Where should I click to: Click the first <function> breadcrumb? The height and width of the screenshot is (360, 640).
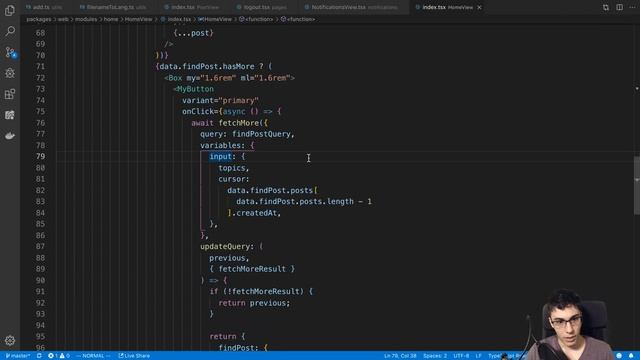256,19
